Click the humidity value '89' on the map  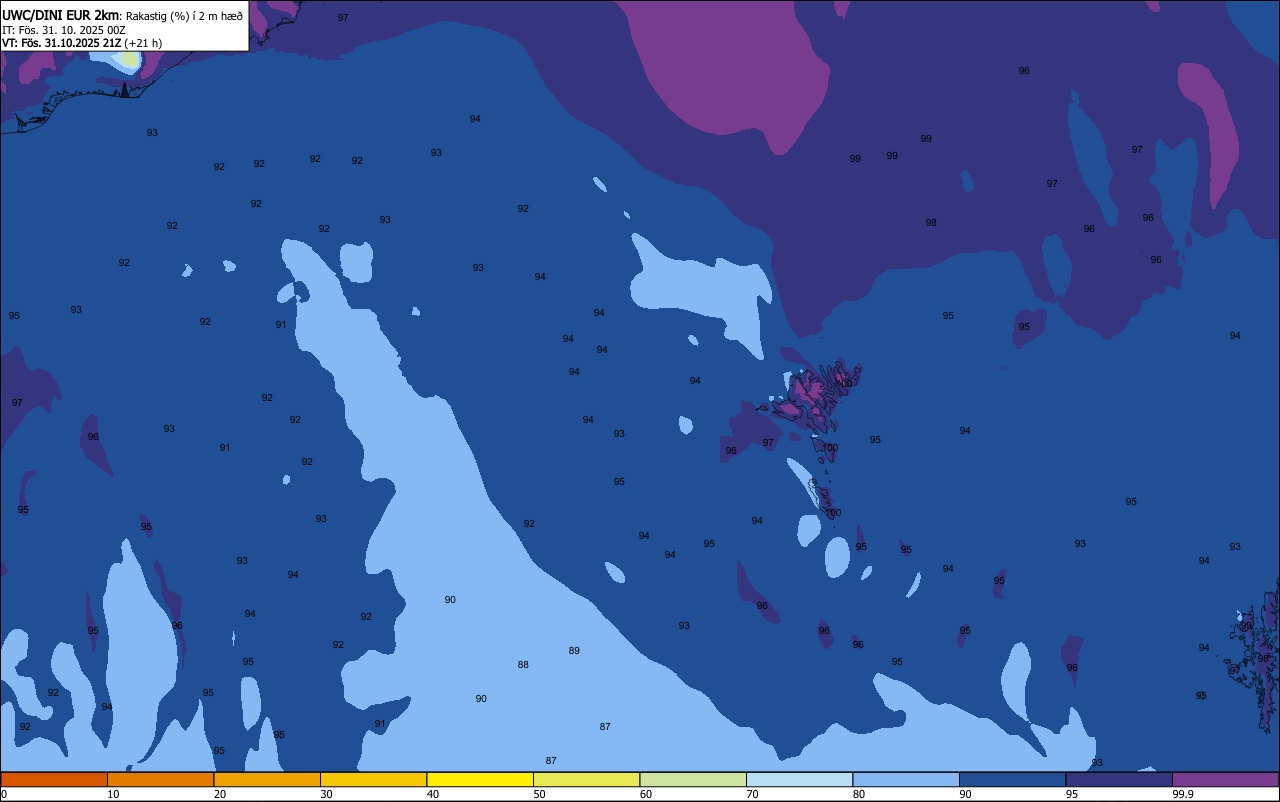point(574,651)
